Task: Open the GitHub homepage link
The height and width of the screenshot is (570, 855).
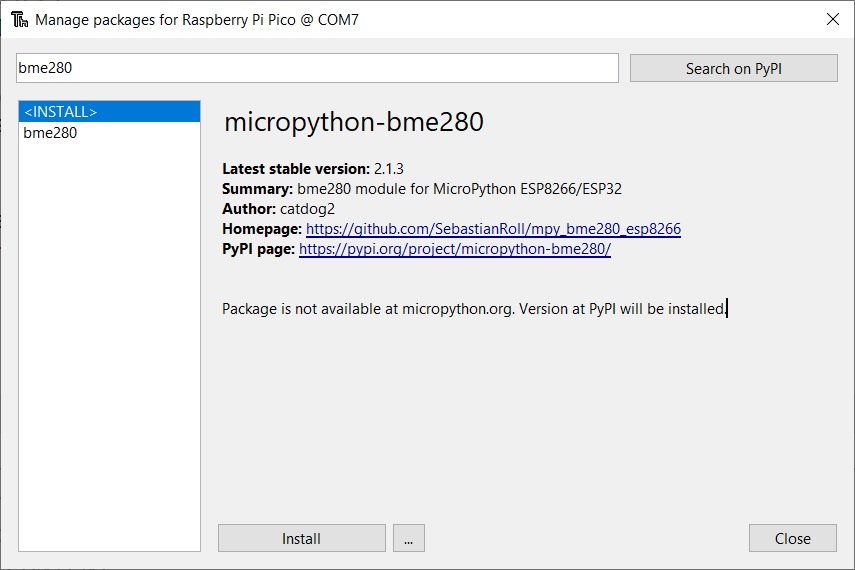Action: click(x=493, y=229)
